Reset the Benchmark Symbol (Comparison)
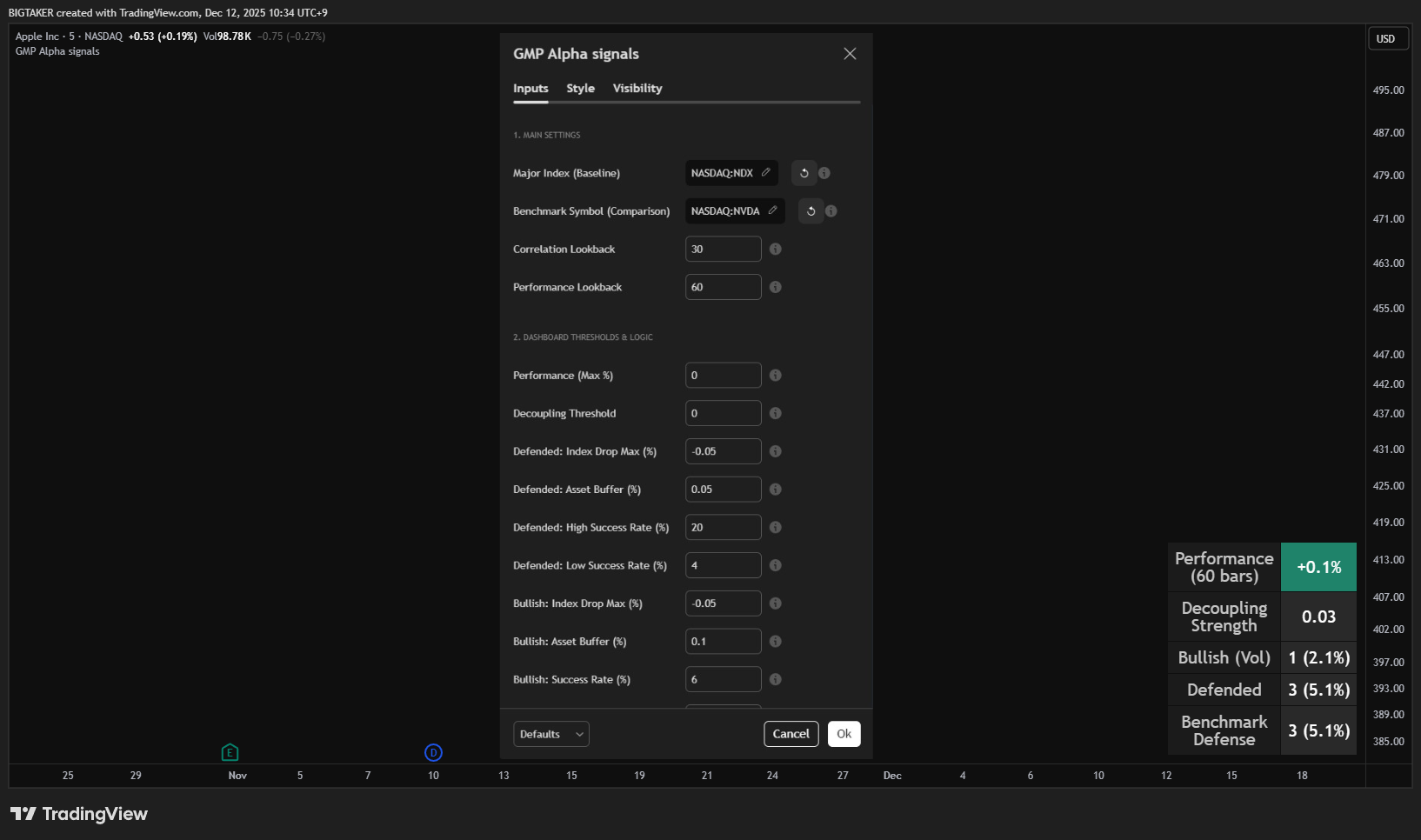 (x=811, y=211)
